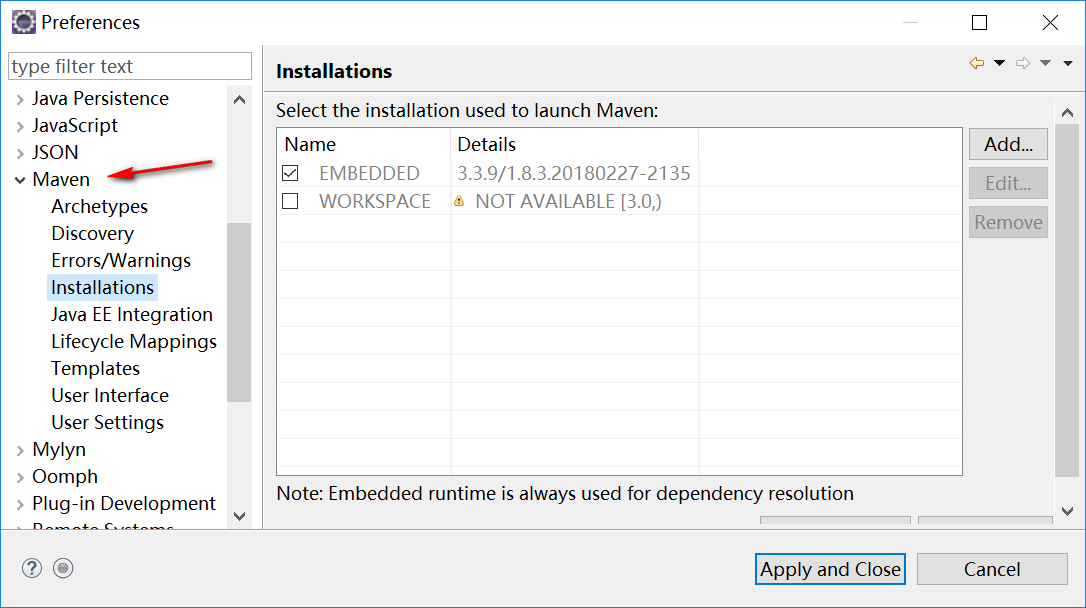Select JavaScript in the tree
This screenshot has width=1086, height=608.
pyautogui.click(x=75, y=125)
